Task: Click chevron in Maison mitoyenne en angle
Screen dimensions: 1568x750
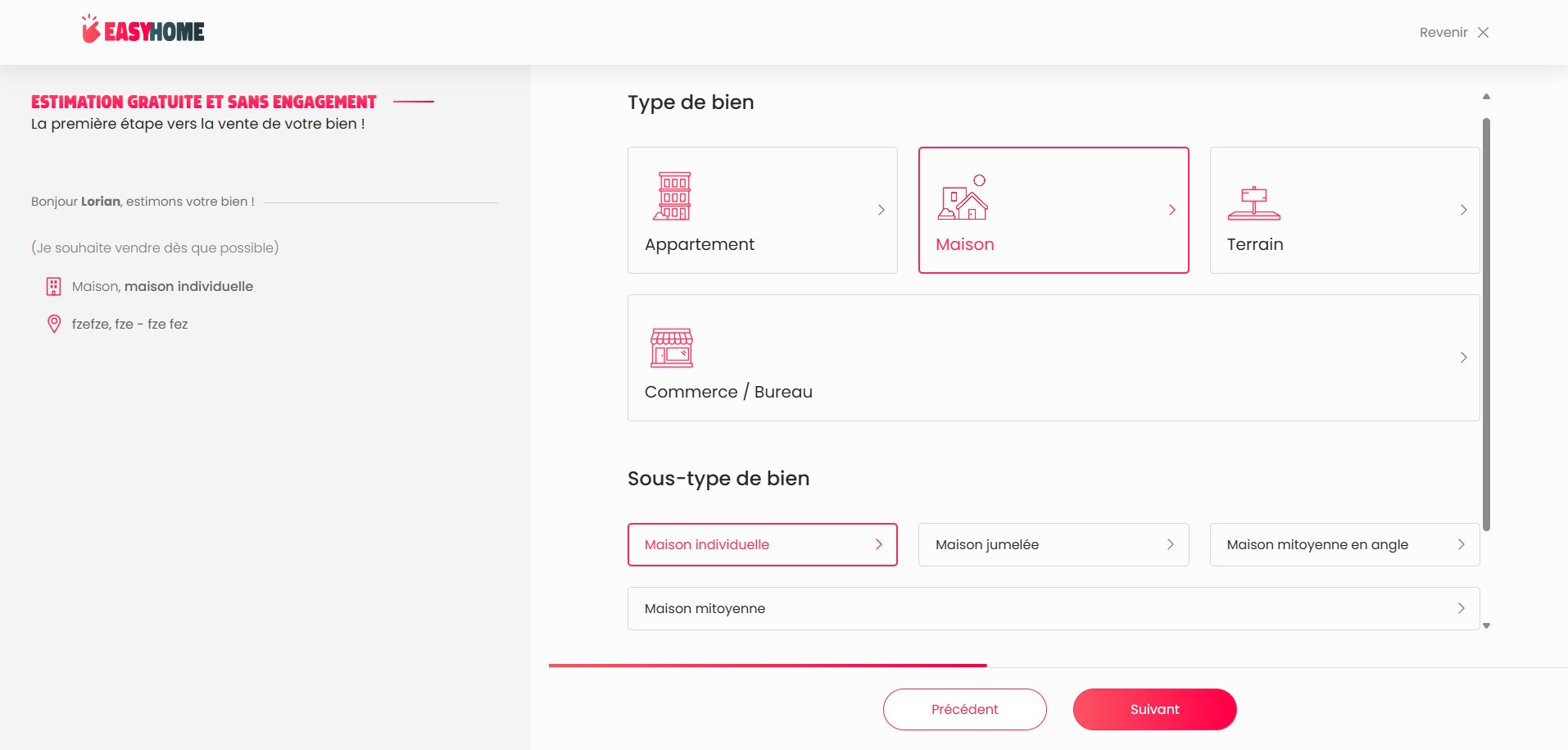Action: click(1462, 544)
